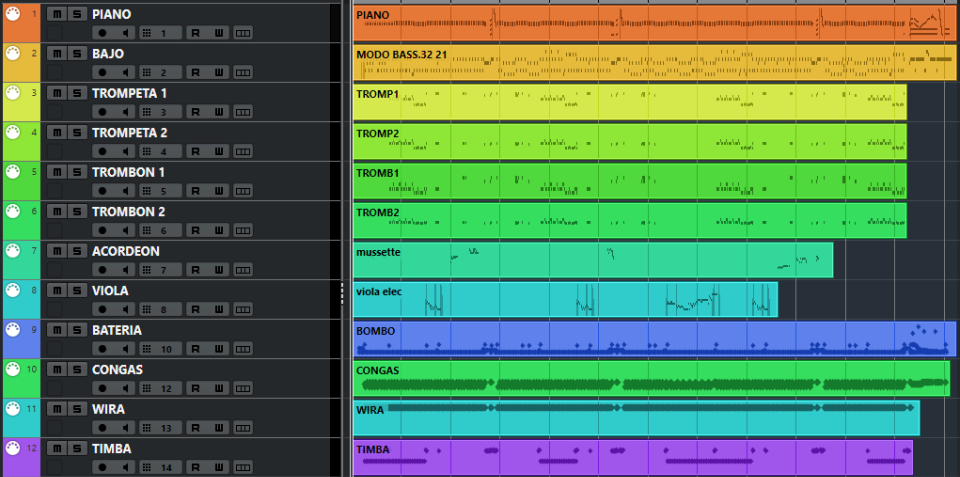The height and width of the screenshot is (477, 960).
Task: Select the TROMBON 1 track name
Action: click(129, 172)
